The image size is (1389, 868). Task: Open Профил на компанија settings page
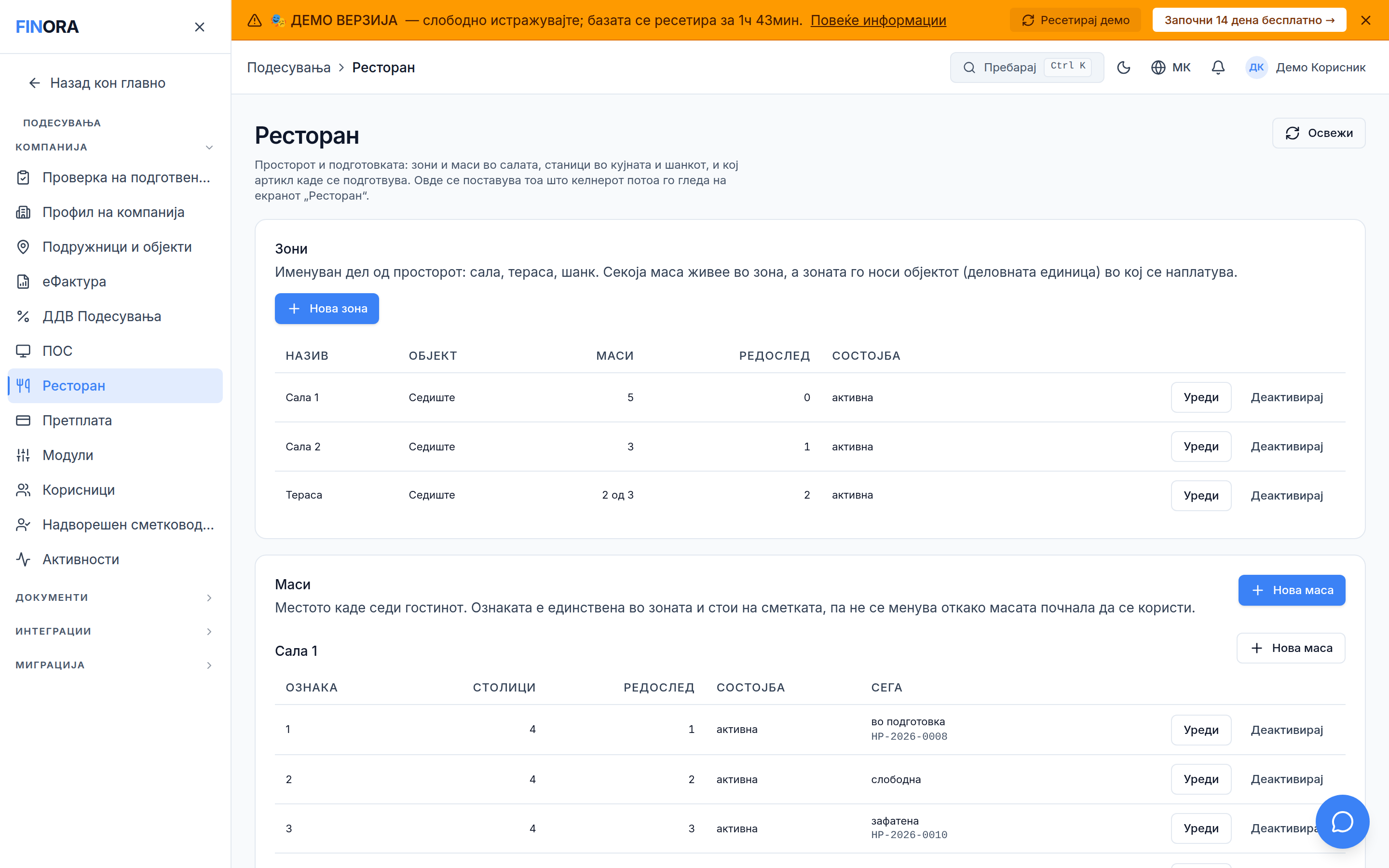(115, 212)
